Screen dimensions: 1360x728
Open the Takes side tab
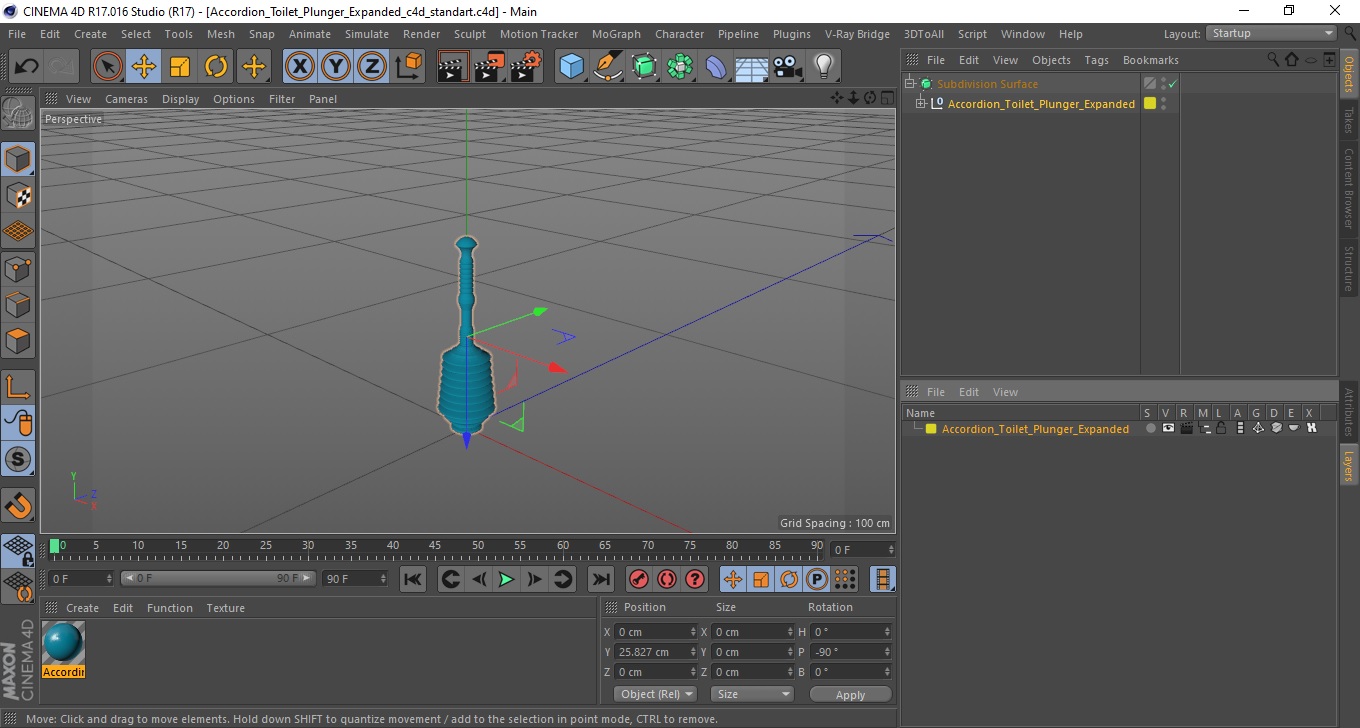(x=1349, y=120)
